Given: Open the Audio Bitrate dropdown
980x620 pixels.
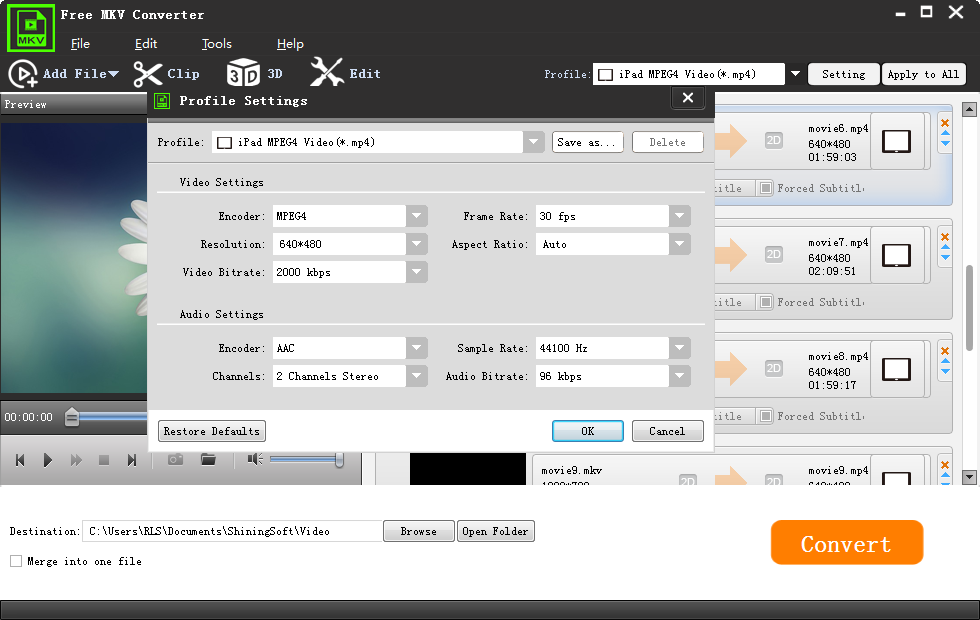Looking at the screenshot, I should (x=679, y=376).
